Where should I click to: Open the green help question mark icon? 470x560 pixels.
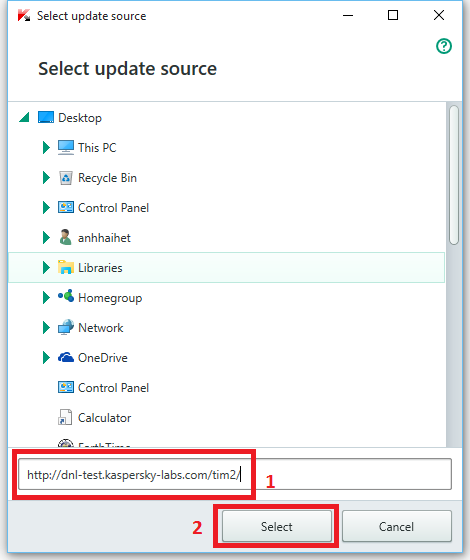coord(444,46)
